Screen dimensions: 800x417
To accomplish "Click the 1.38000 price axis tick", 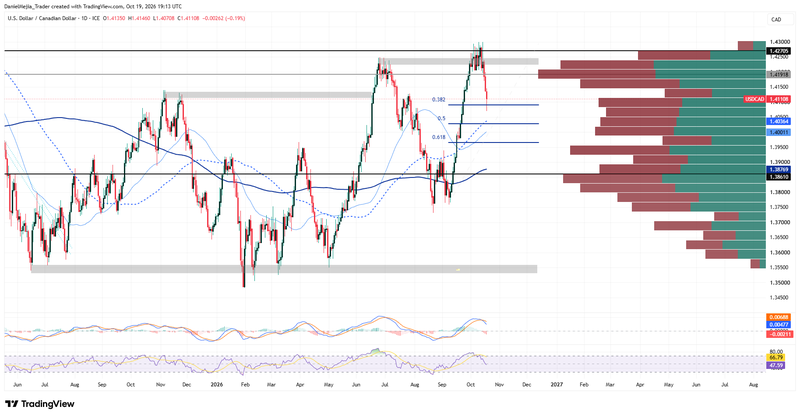I will [x=780, y=192].
